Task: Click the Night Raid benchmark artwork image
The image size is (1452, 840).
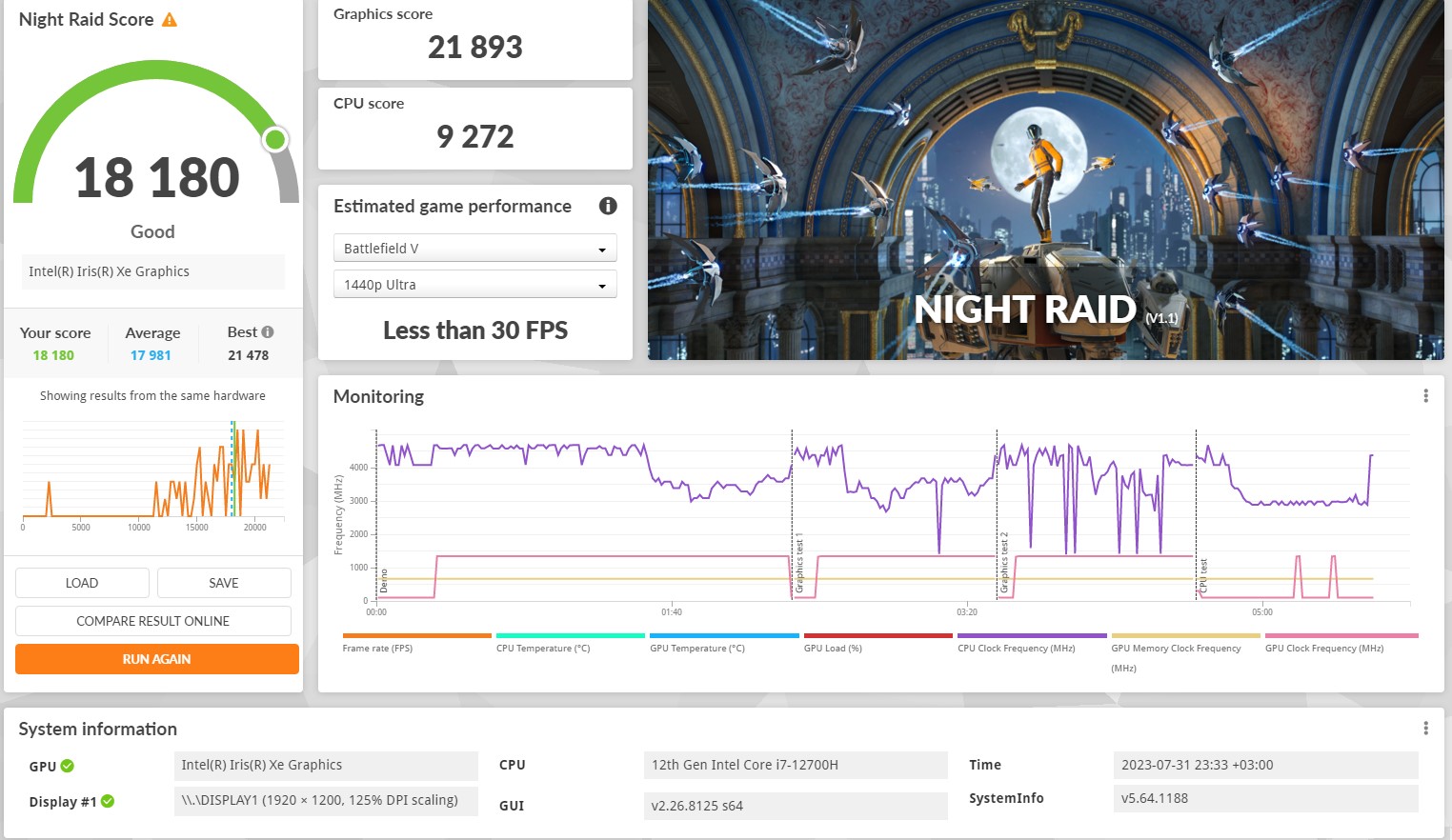Action: 1046,180
